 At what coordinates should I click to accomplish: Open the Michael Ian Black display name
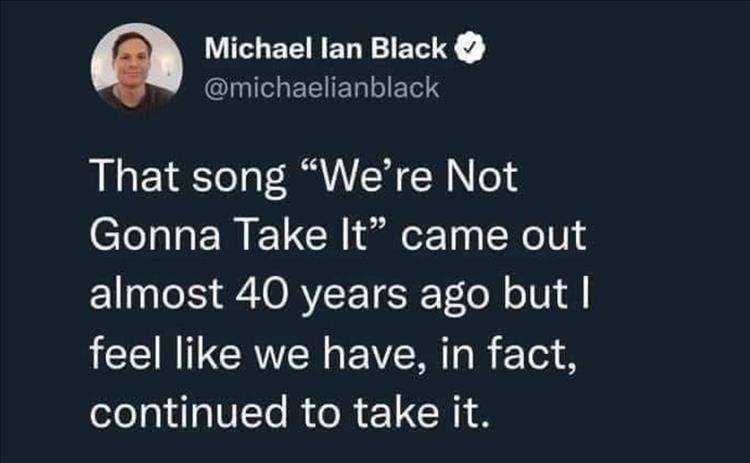[x=328, y=47]
